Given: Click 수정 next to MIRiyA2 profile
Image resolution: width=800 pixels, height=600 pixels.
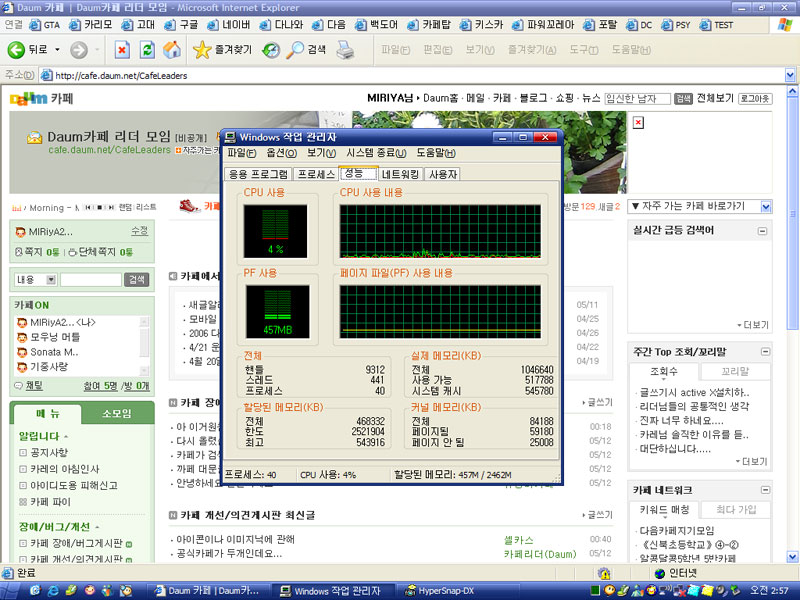Looking at the screenshot, I should (x=139, y=231).
